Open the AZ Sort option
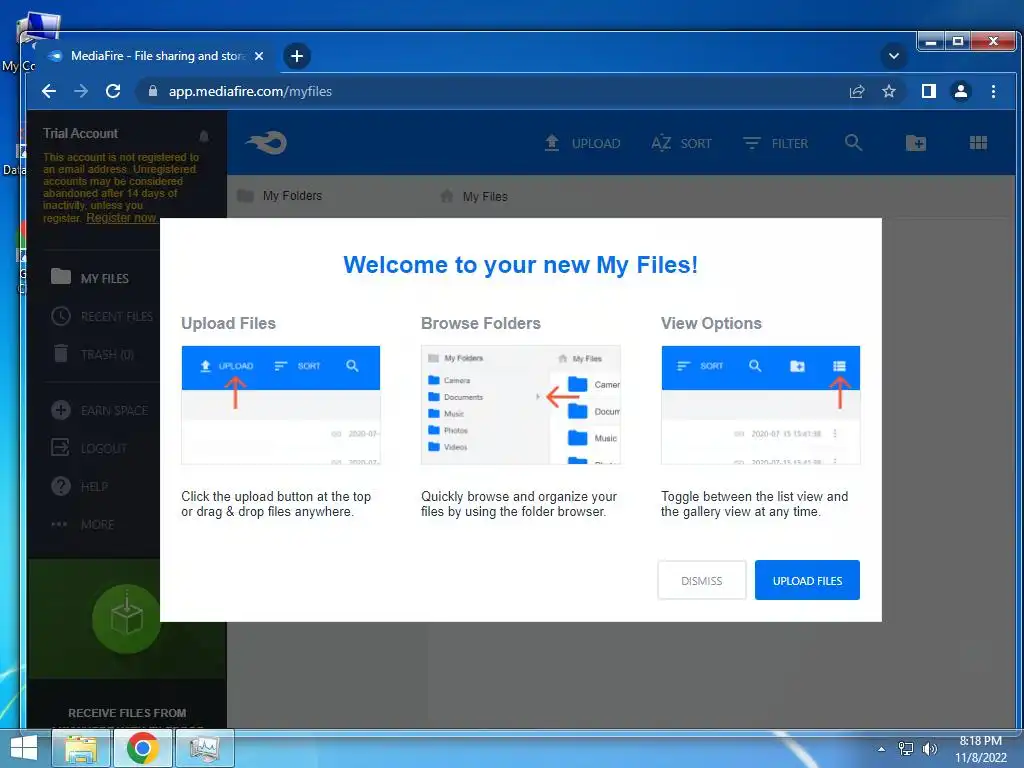This screenshot has width=1024, height=768. tap(681, 143)
